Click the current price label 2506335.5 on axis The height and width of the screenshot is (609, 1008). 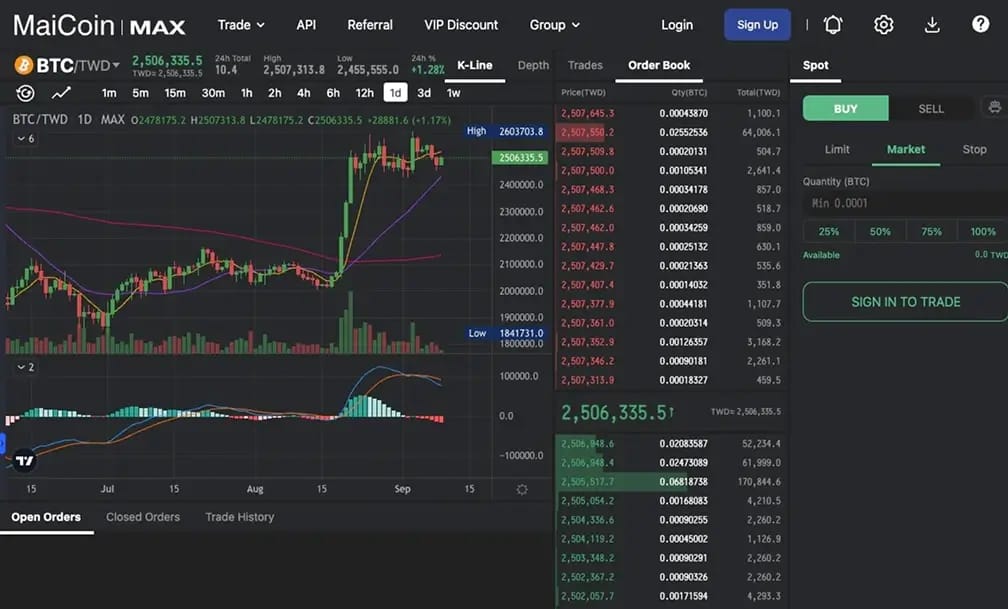pyautogui.click(x=520, y=158)
